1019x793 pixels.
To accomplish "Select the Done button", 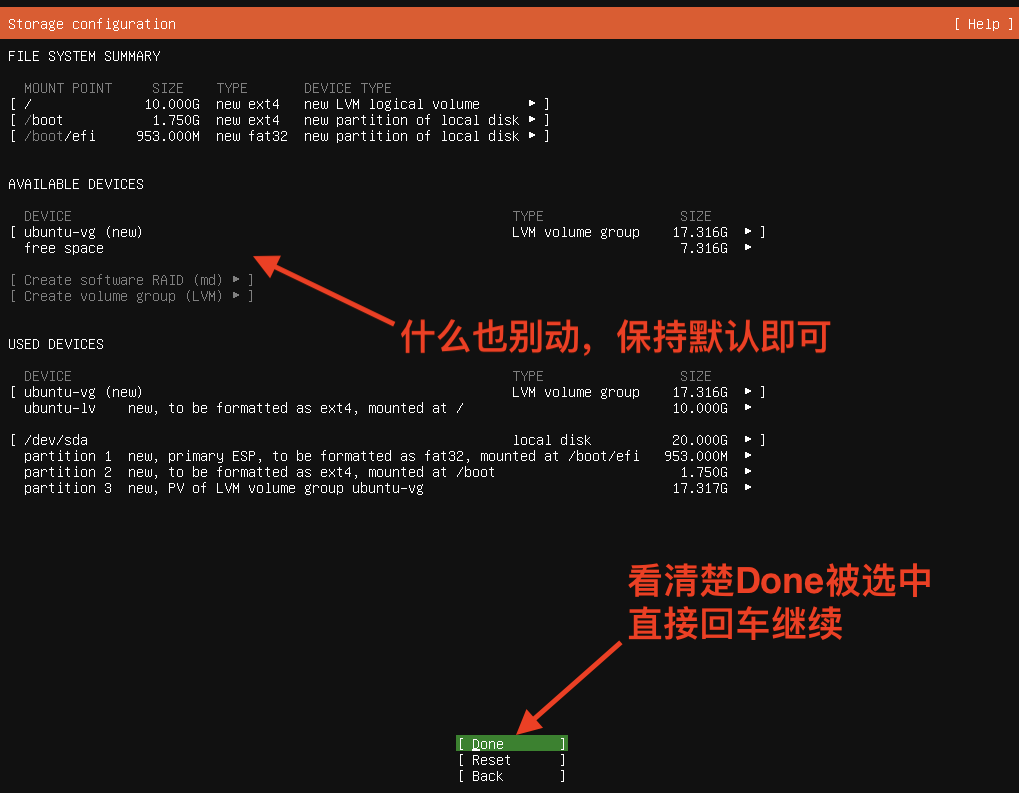I will pos(512,744).
